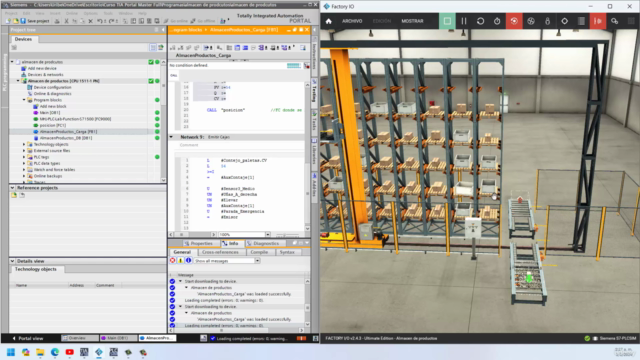Collapse the Reference projects section
This screenshot has width=640, height=360.
(12, 188)
